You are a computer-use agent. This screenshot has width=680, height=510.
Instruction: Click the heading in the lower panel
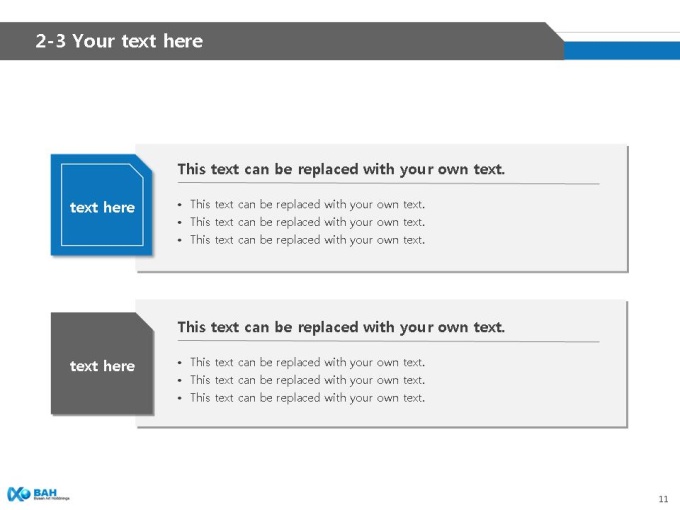click(341, 327)
